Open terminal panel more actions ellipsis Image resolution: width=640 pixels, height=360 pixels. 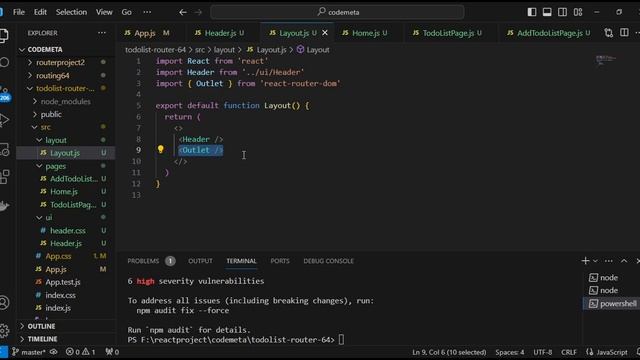[x=609, y=261]
